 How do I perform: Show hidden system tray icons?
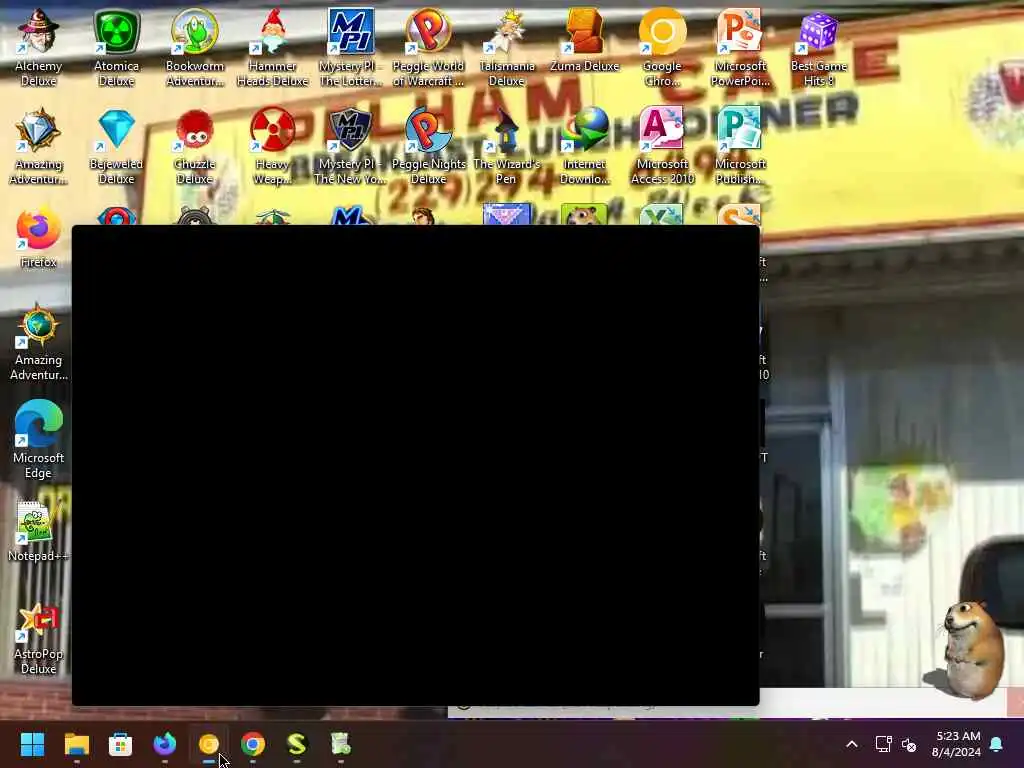(852, 744)
